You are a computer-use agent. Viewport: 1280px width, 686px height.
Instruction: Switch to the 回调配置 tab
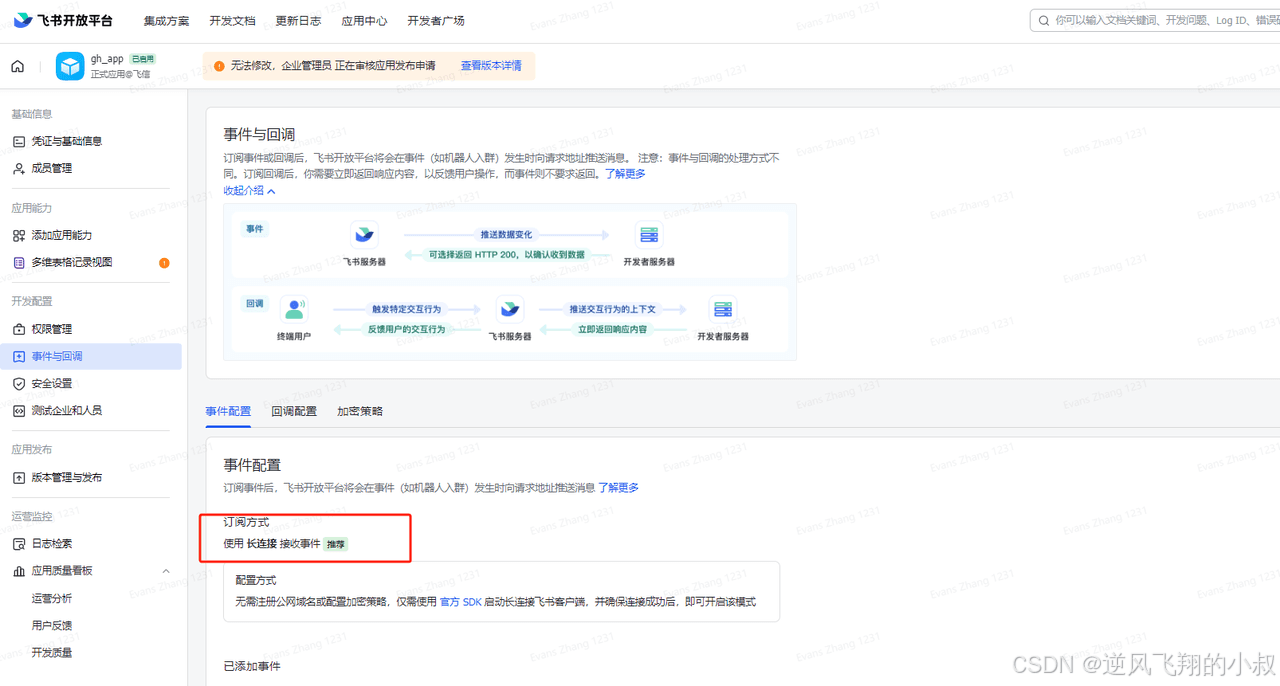pyautogui.click(x=294, y=411)
